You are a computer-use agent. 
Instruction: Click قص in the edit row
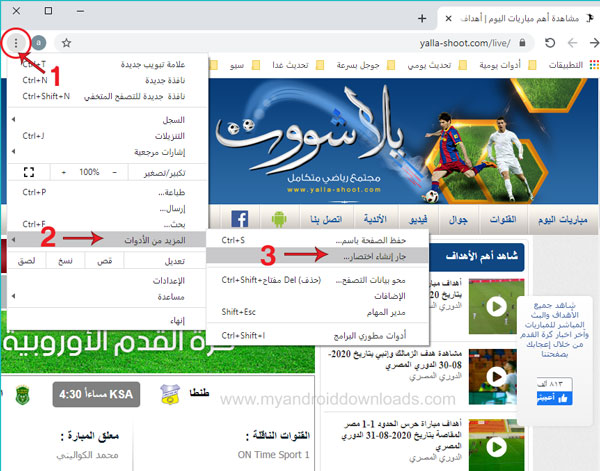click(104, 261)
